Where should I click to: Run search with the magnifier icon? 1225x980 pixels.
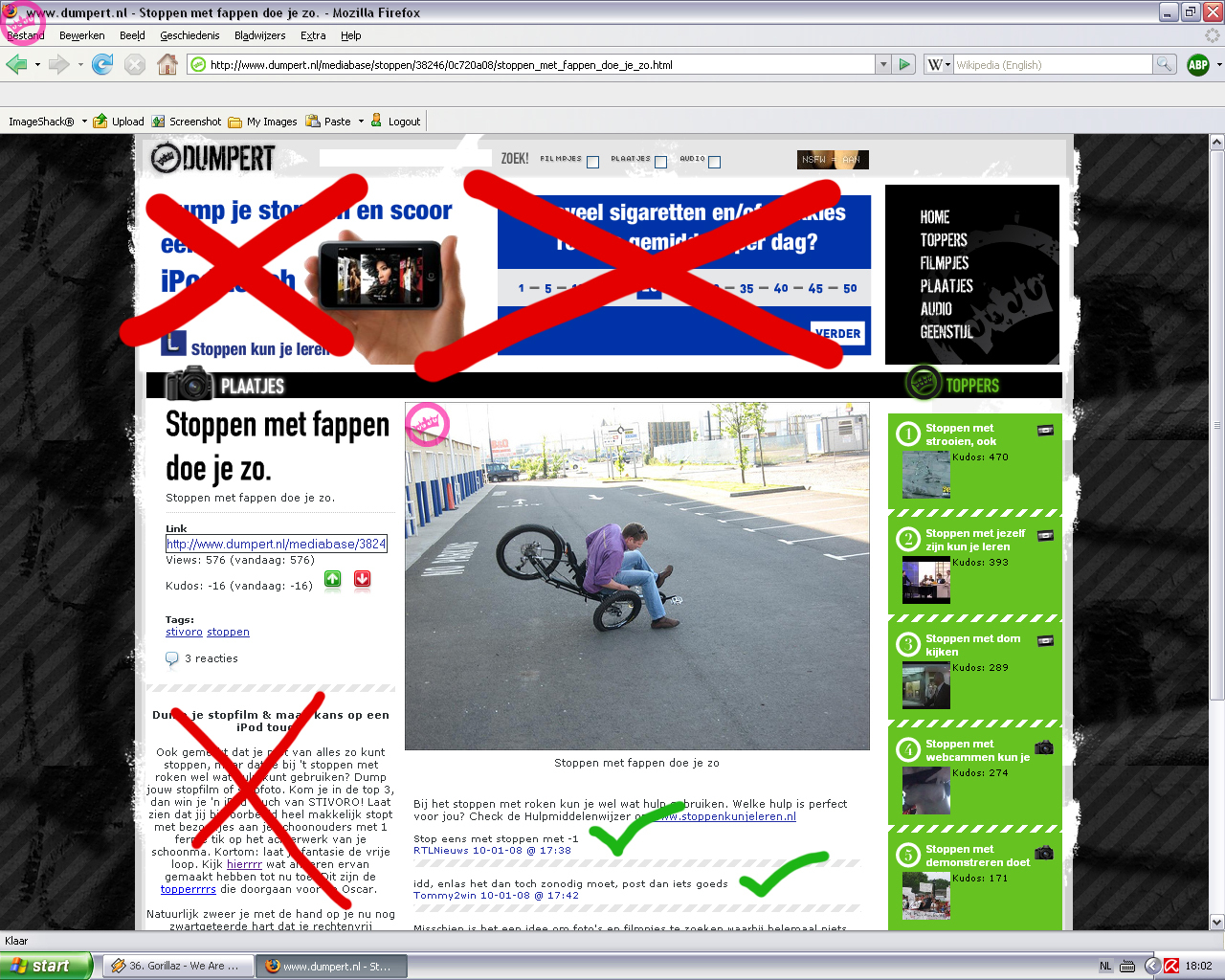pyautogui.click(x=1165, y=64)
